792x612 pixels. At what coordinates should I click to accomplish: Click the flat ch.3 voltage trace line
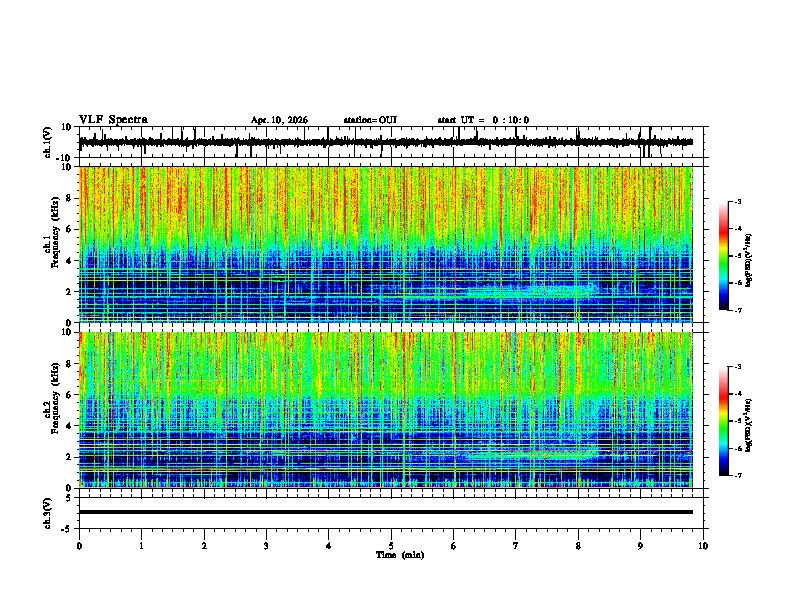[x=386, y=512]
